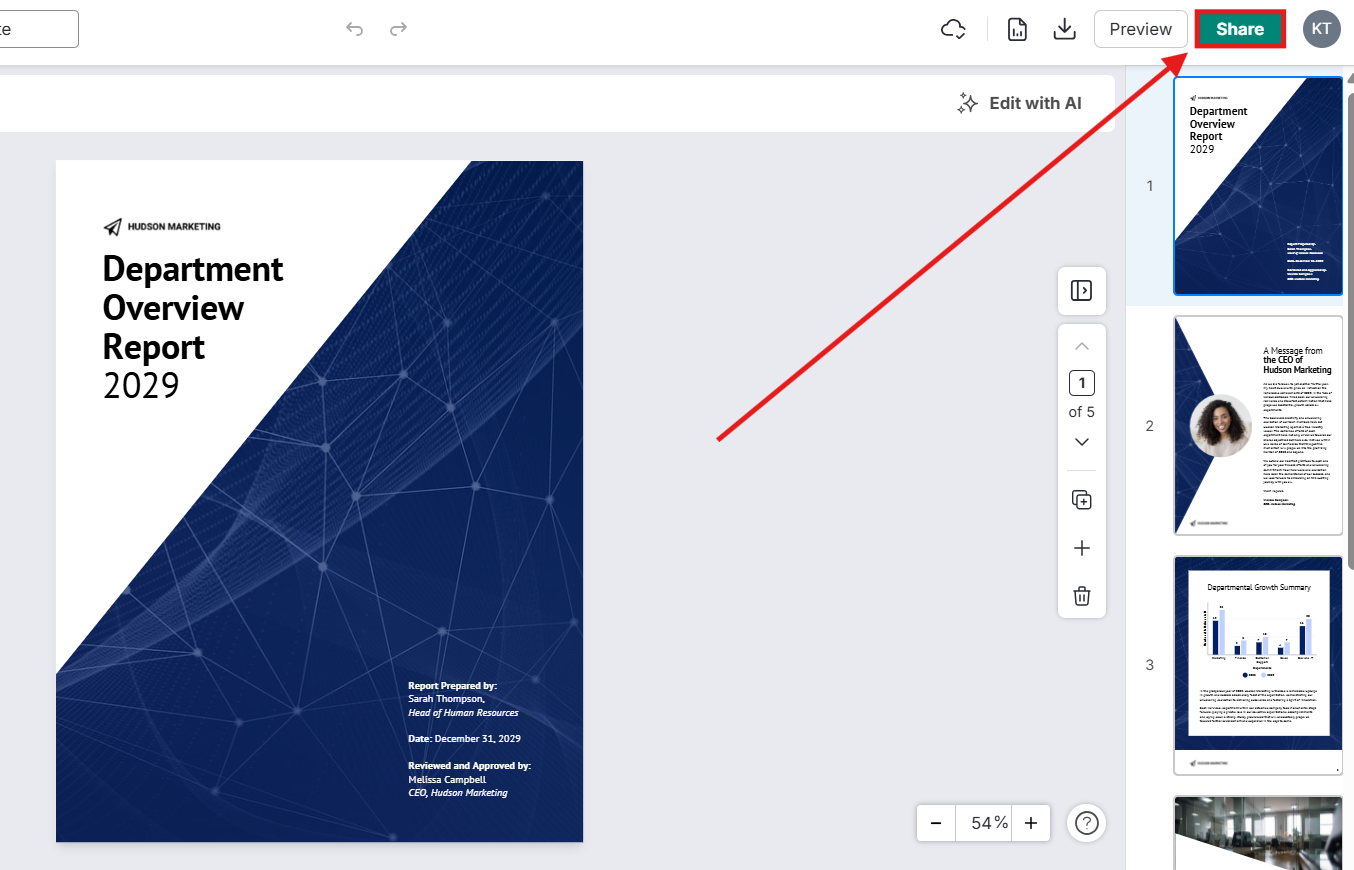
Task: Duplicate the current page
Action: (x=1081, y=500)
